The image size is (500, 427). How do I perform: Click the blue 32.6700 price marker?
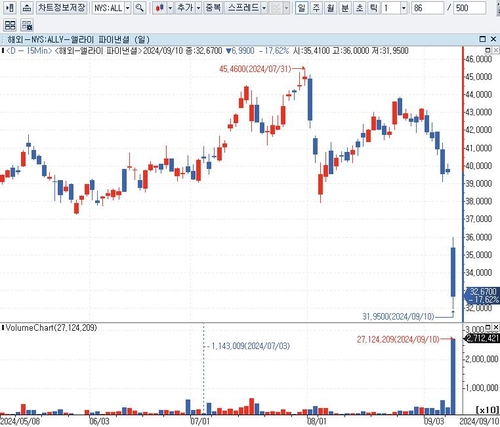[483, 295]
